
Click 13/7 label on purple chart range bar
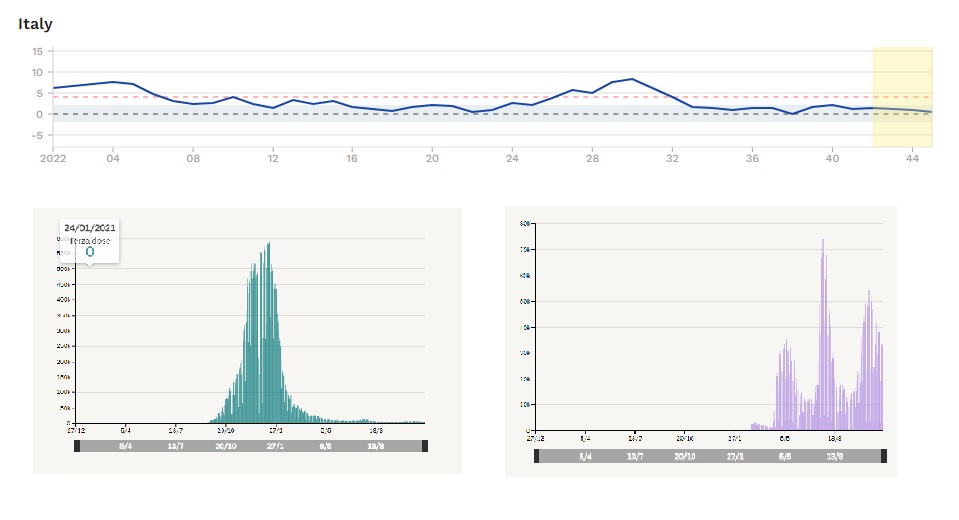pyautogui.click(x=635, y=456)
